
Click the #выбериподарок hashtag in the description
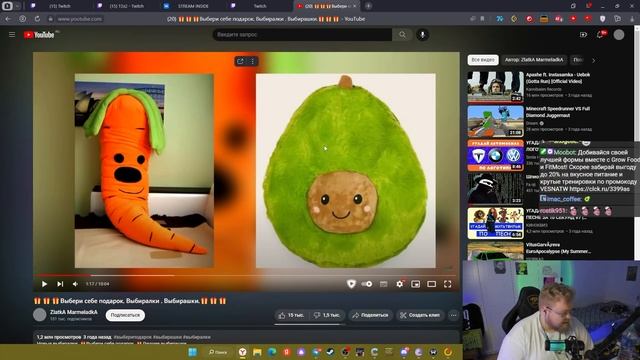click(x=133, y=337)
